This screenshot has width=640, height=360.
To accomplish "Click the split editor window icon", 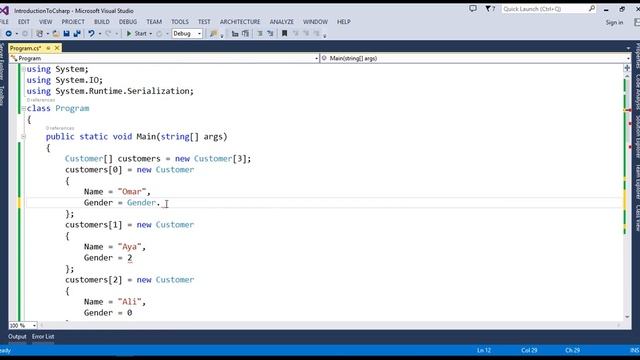I will coord(627,68).
